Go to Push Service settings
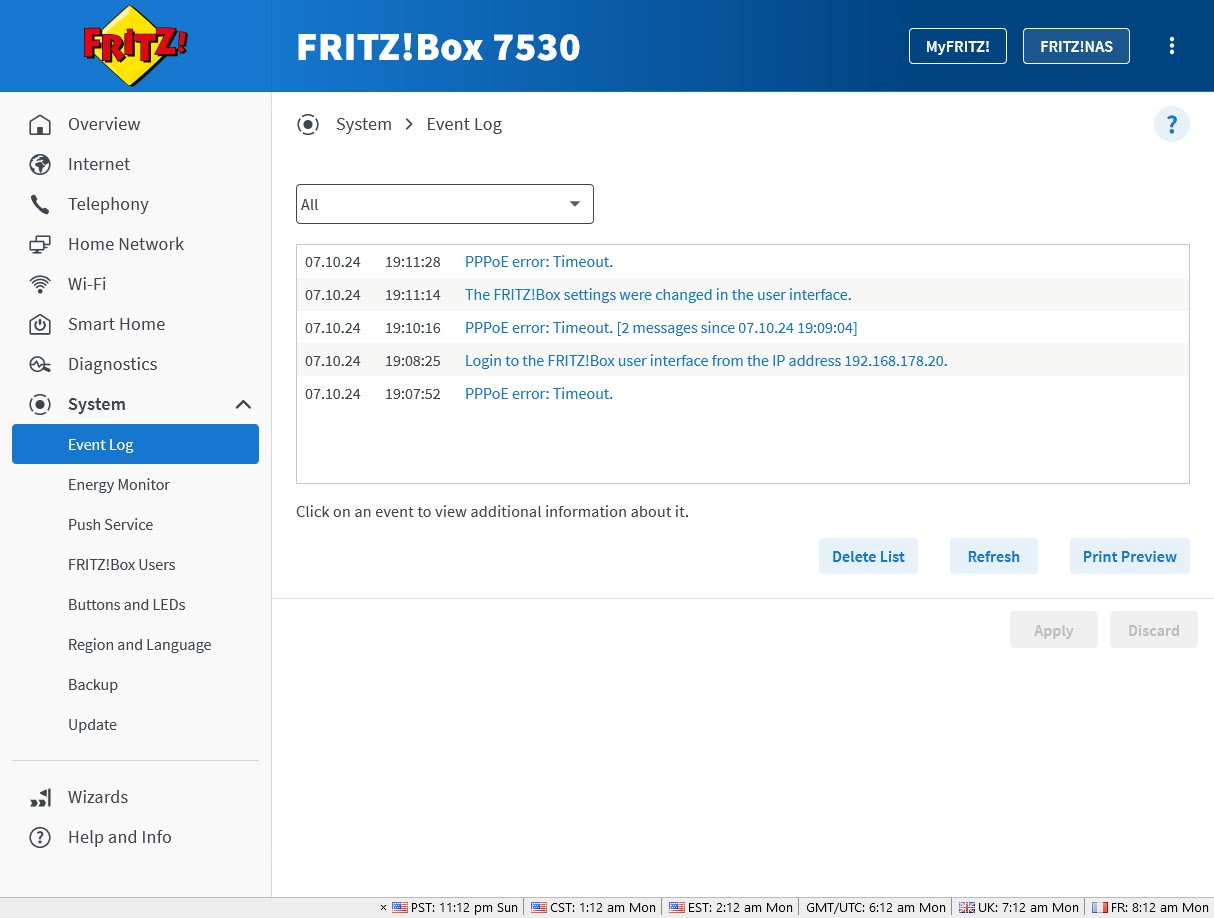 click(x=110, y=525)
